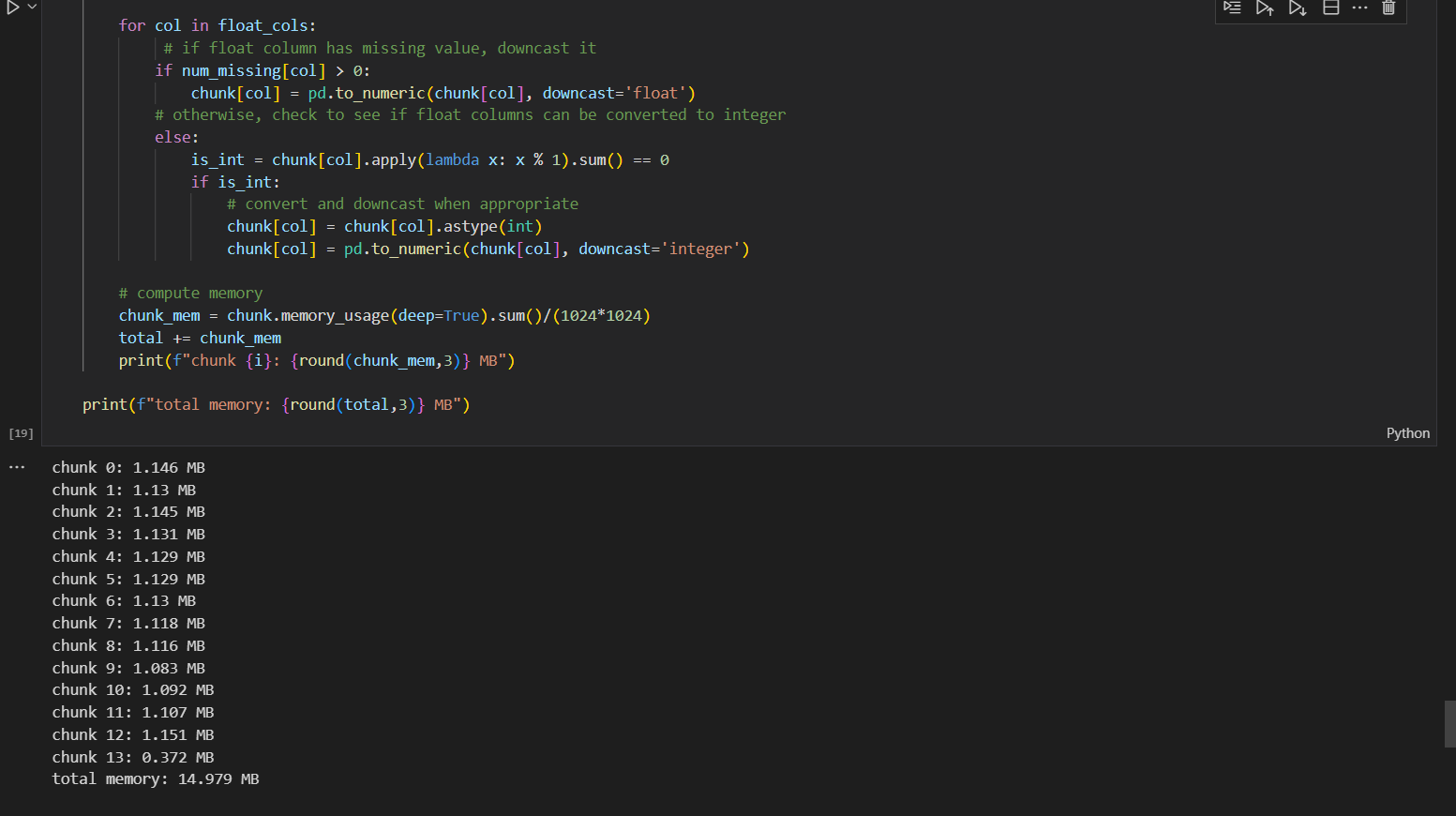The image size is (1456, 816).
Task: Click the output line 'chunk 11: 1.107 MB'
Action: pyautogui.click(x=133, y=713)
